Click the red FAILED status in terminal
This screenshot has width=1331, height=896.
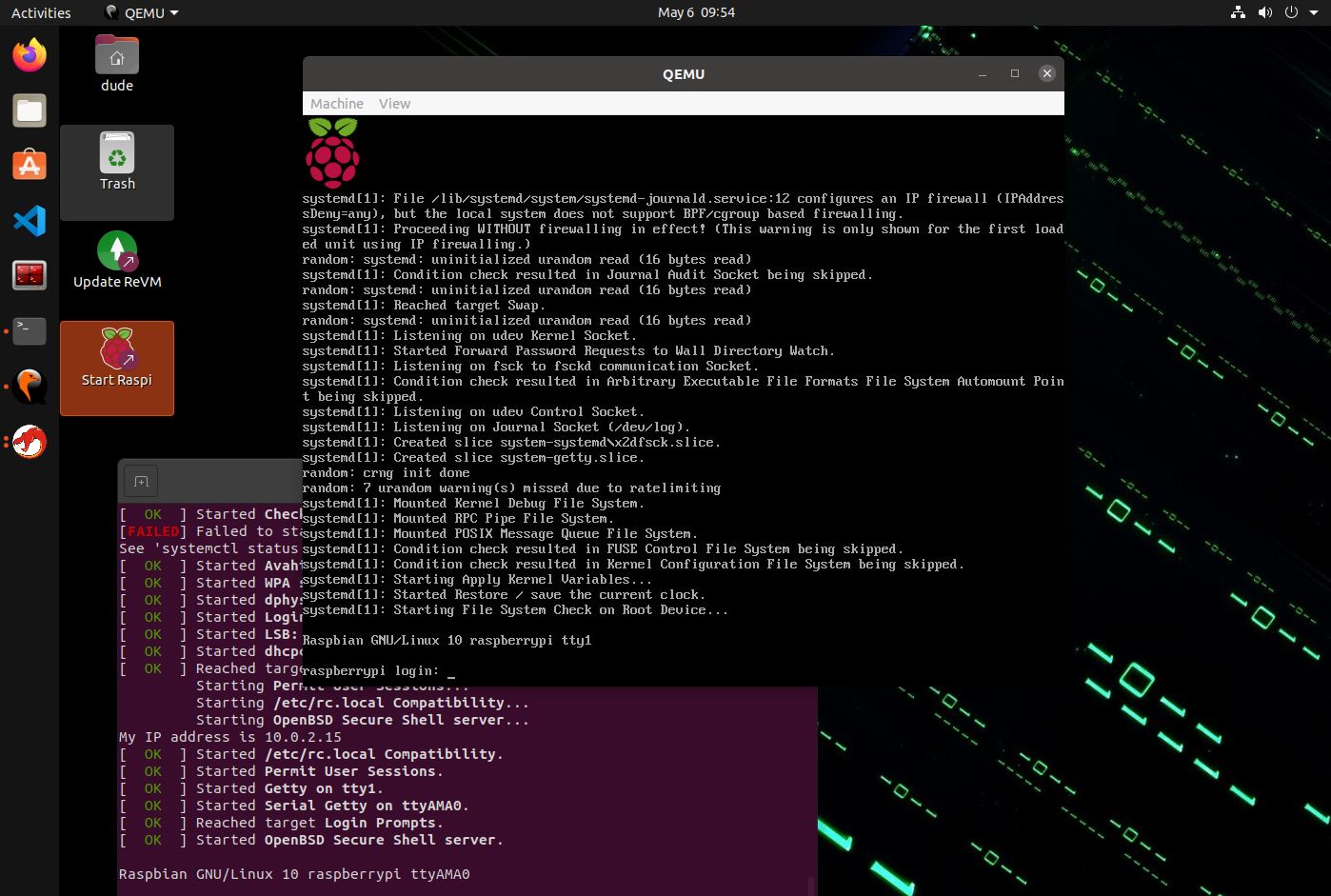(x=153, y=531)
